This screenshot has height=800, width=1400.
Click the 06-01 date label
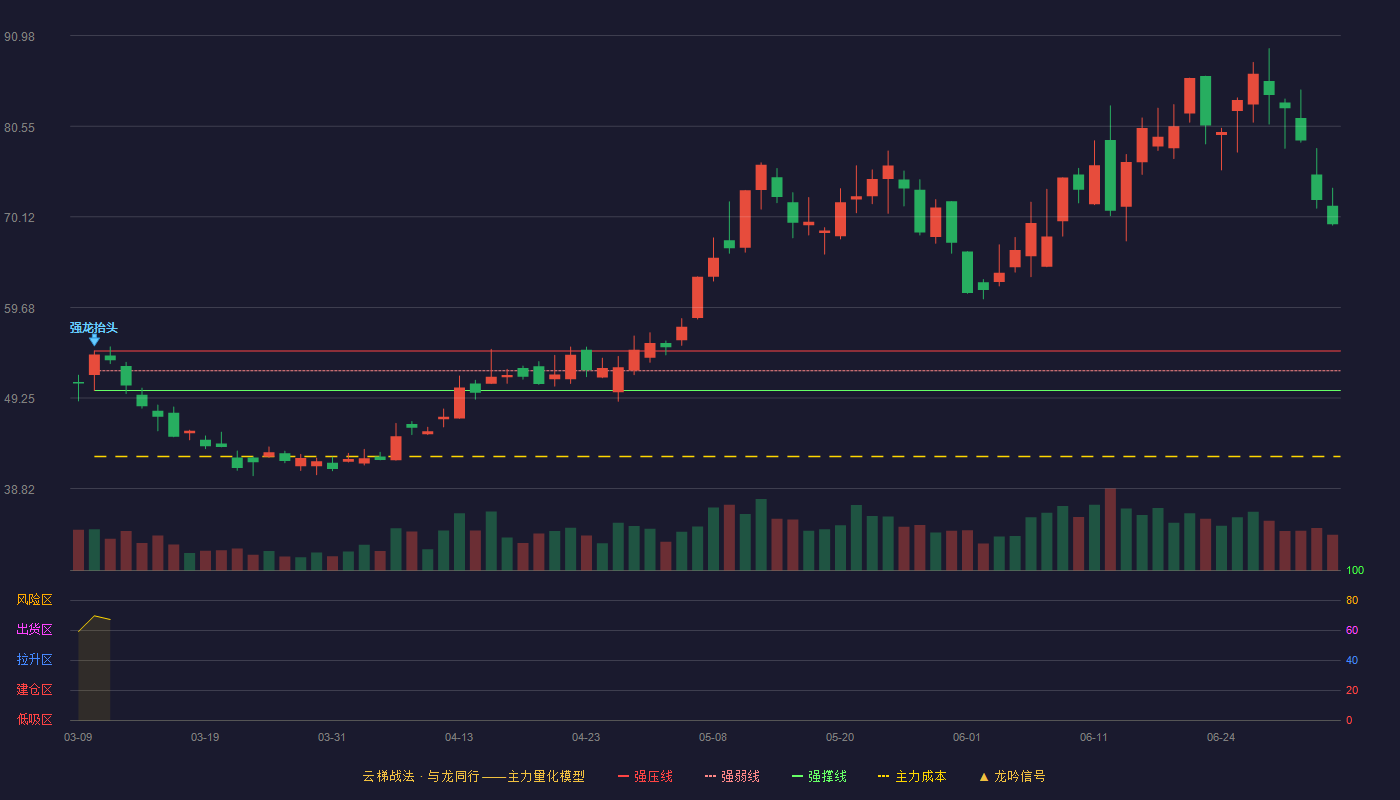tap(967, 737)
